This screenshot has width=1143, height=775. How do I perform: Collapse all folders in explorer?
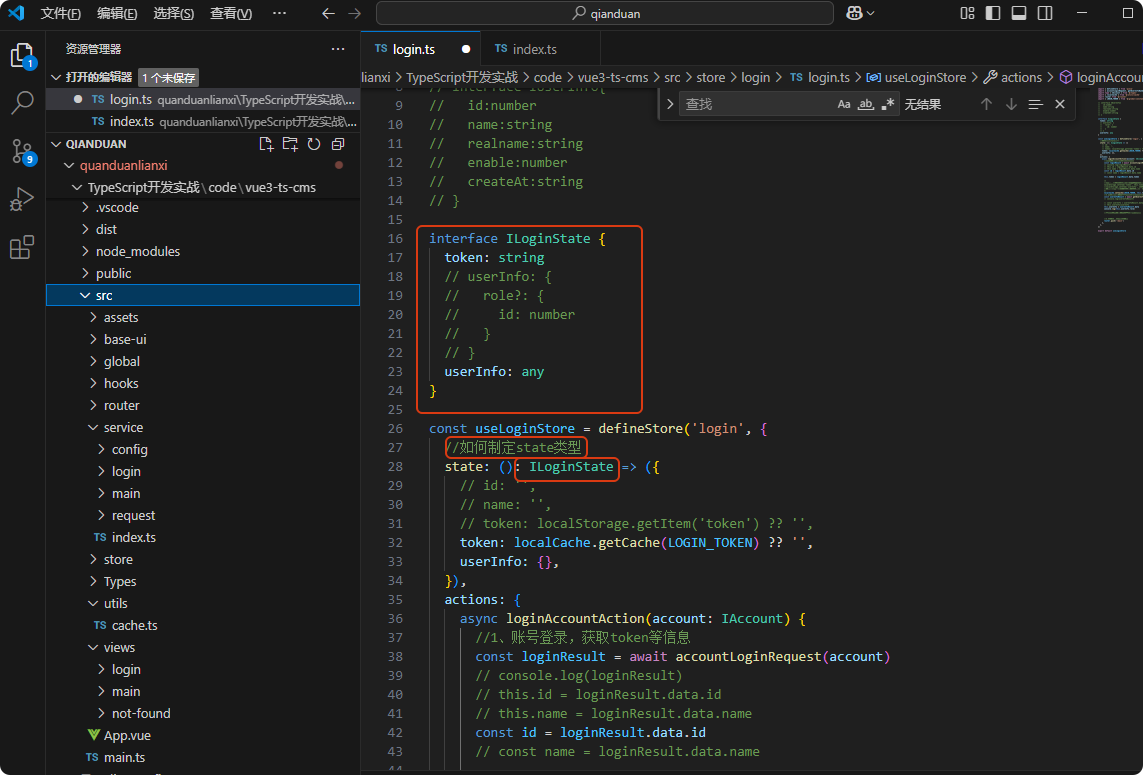338,144
